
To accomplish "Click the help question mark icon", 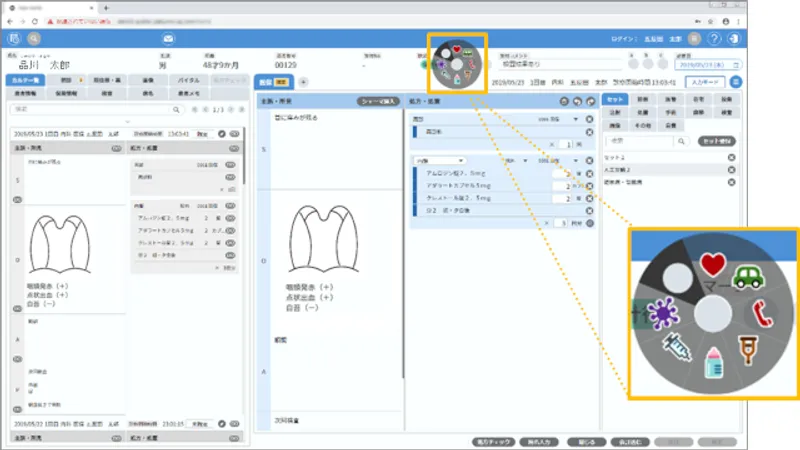I will 713,38.
